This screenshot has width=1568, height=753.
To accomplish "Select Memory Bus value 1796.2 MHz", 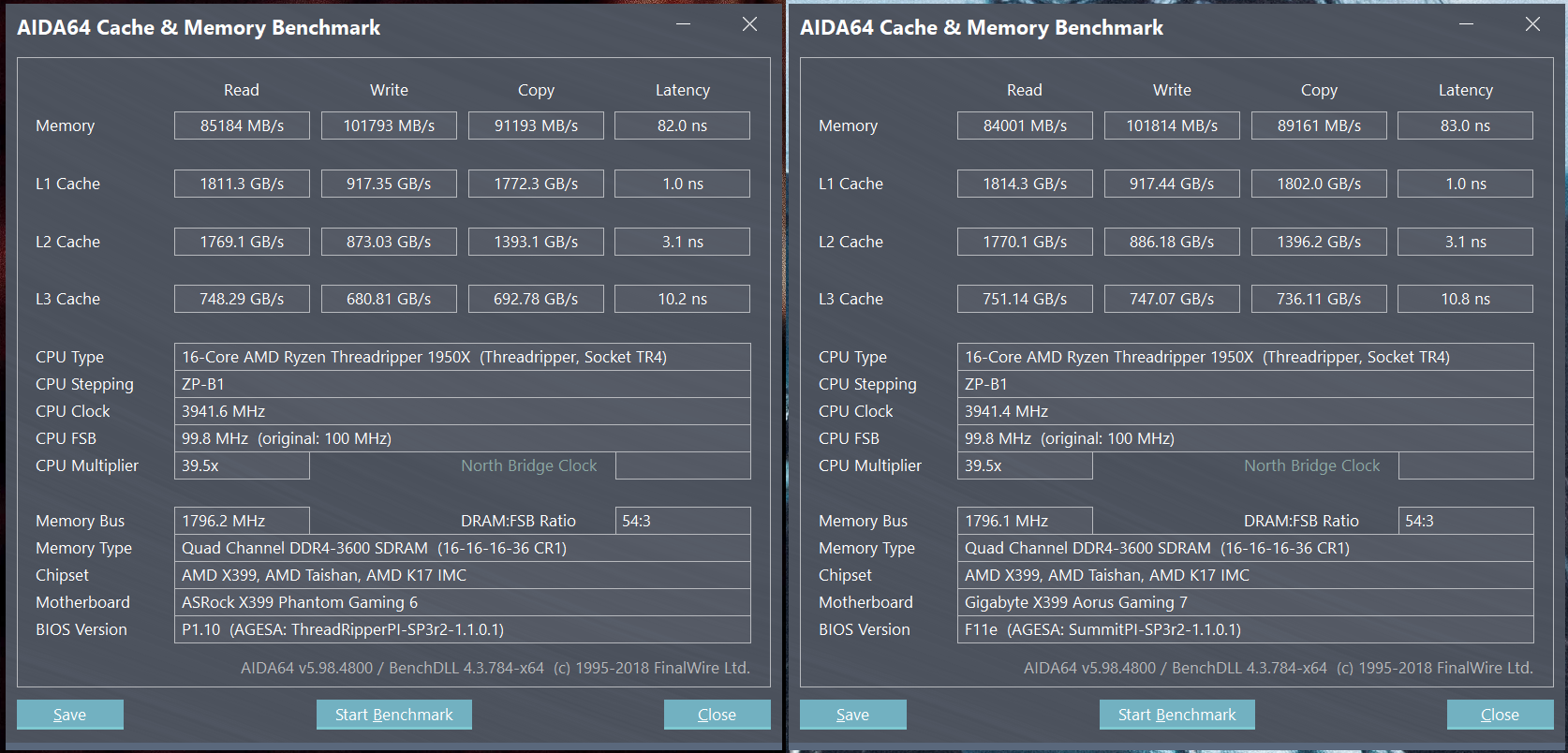I will pos(242,521).
